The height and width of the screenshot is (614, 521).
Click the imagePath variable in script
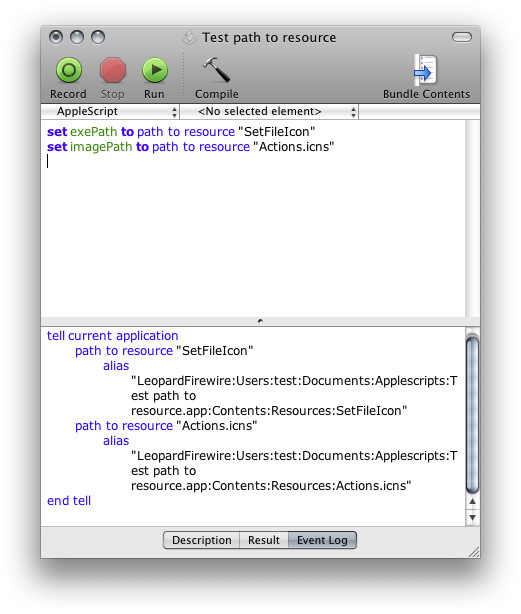(x=101, y=147)
